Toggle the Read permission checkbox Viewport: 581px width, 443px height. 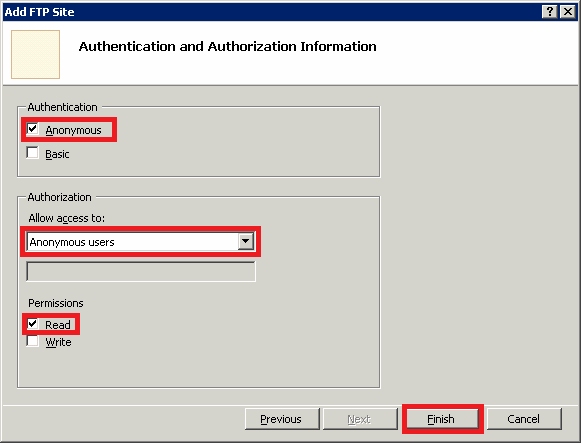(33, 324)
